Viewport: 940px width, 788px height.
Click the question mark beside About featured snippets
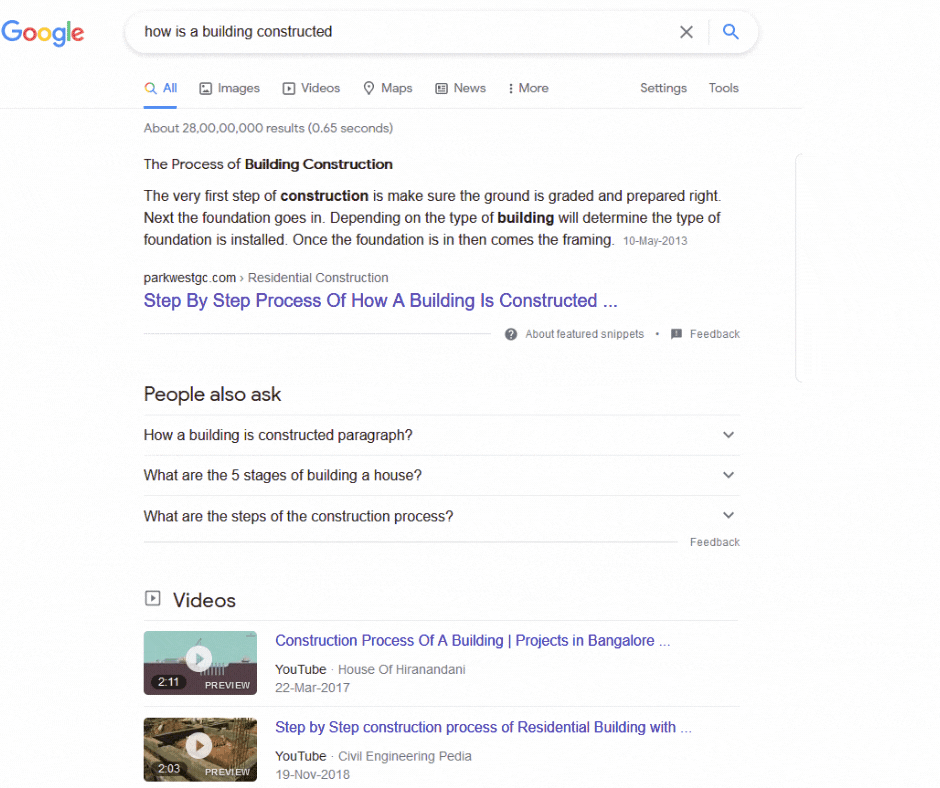coord(510,334)
